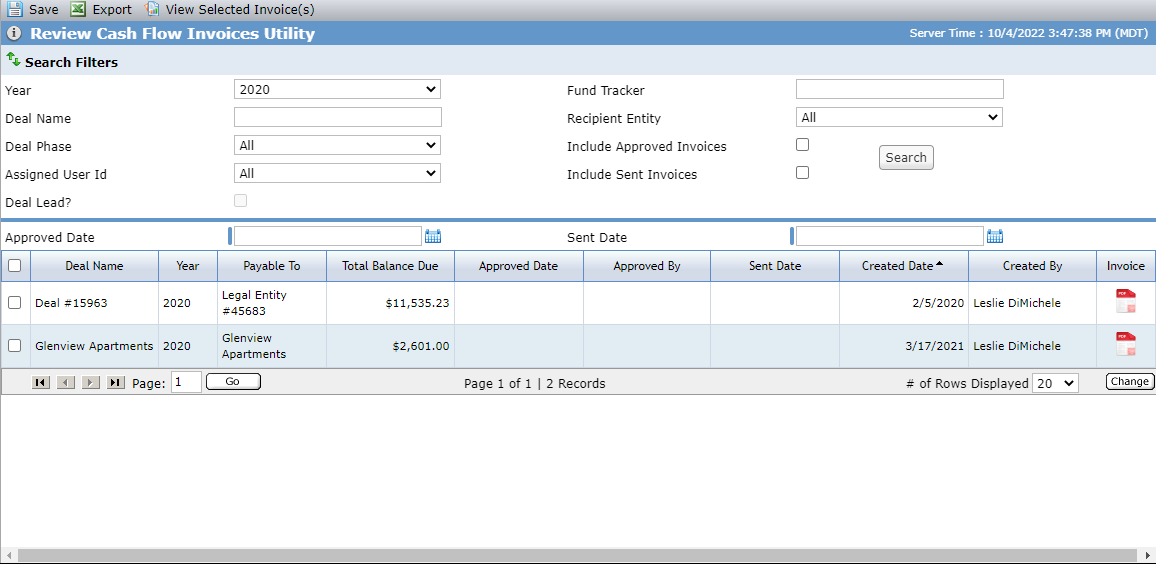Click the Deal #15963 name cell

click(x=94, y=303)
